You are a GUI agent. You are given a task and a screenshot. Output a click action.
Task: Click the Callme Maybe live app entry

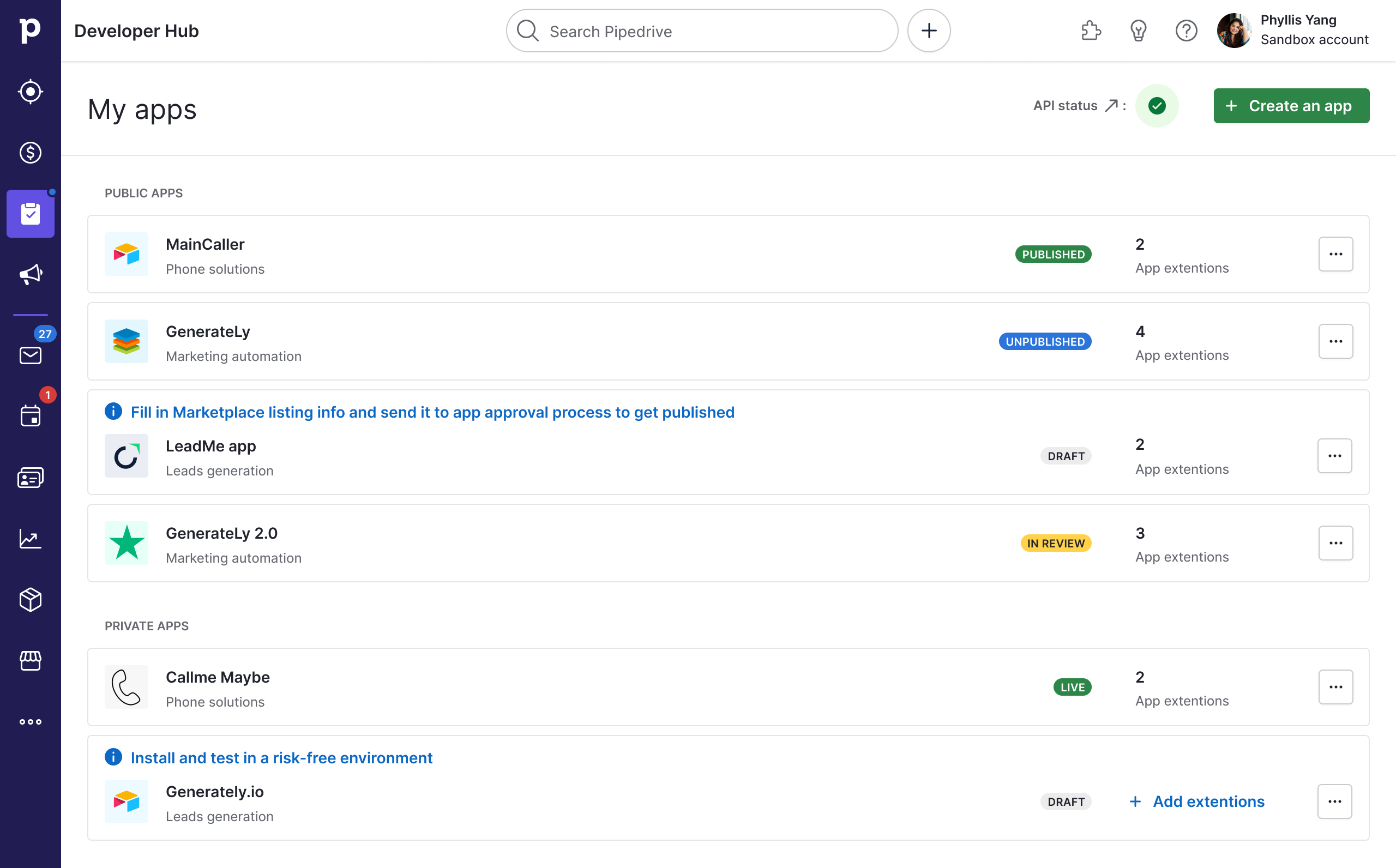[x=728, y=688]
